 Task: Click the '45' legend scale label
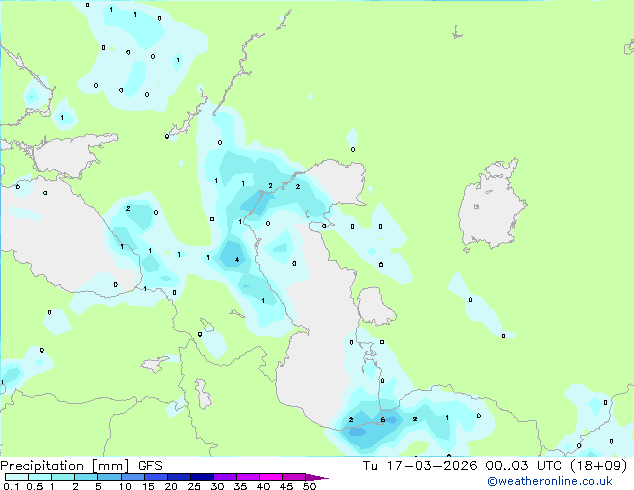(286, 486)
